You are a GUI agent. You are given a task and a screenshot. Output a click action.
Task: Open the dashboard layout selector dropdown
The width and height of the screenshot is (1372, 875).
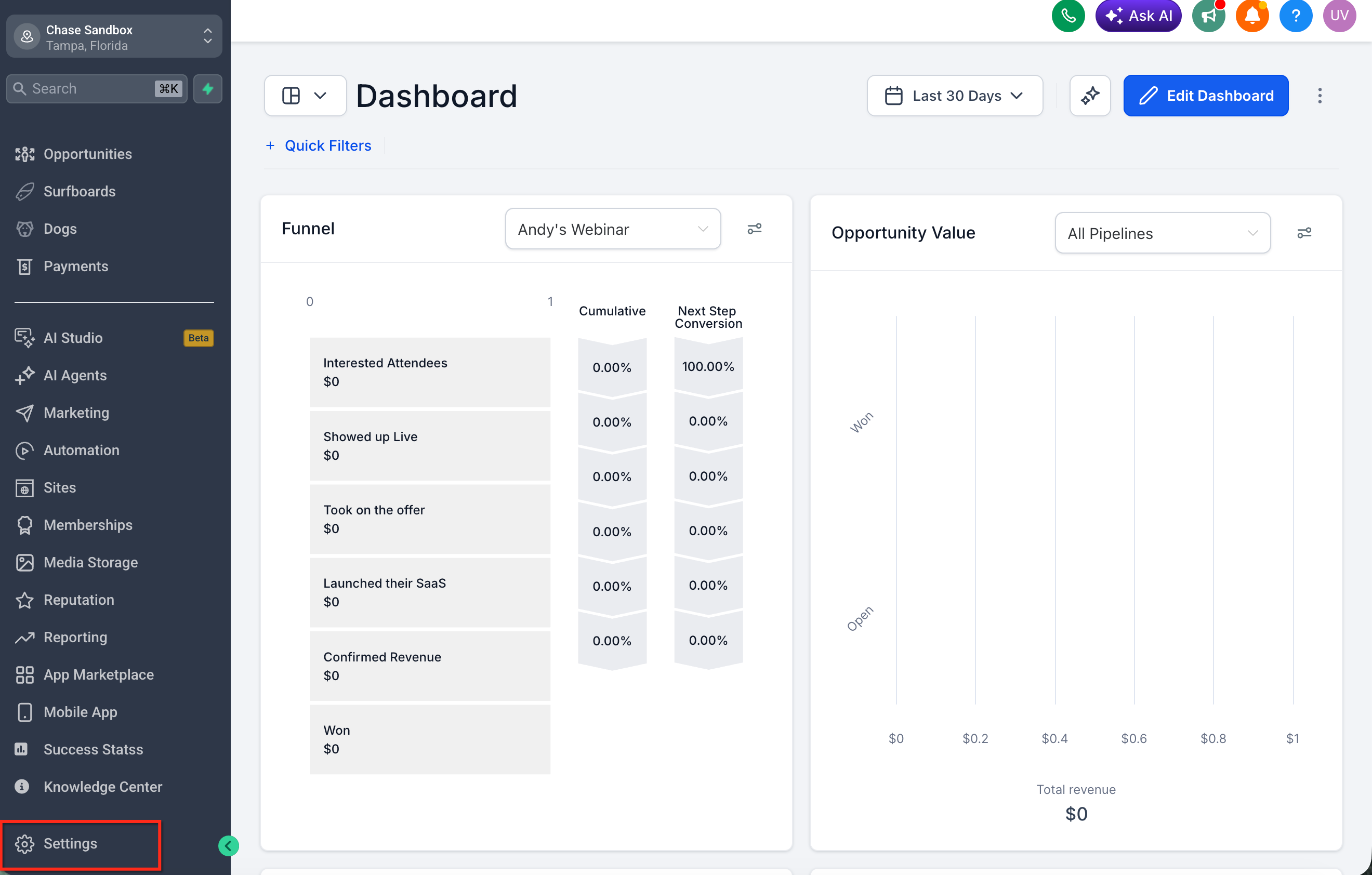(305, 96)
